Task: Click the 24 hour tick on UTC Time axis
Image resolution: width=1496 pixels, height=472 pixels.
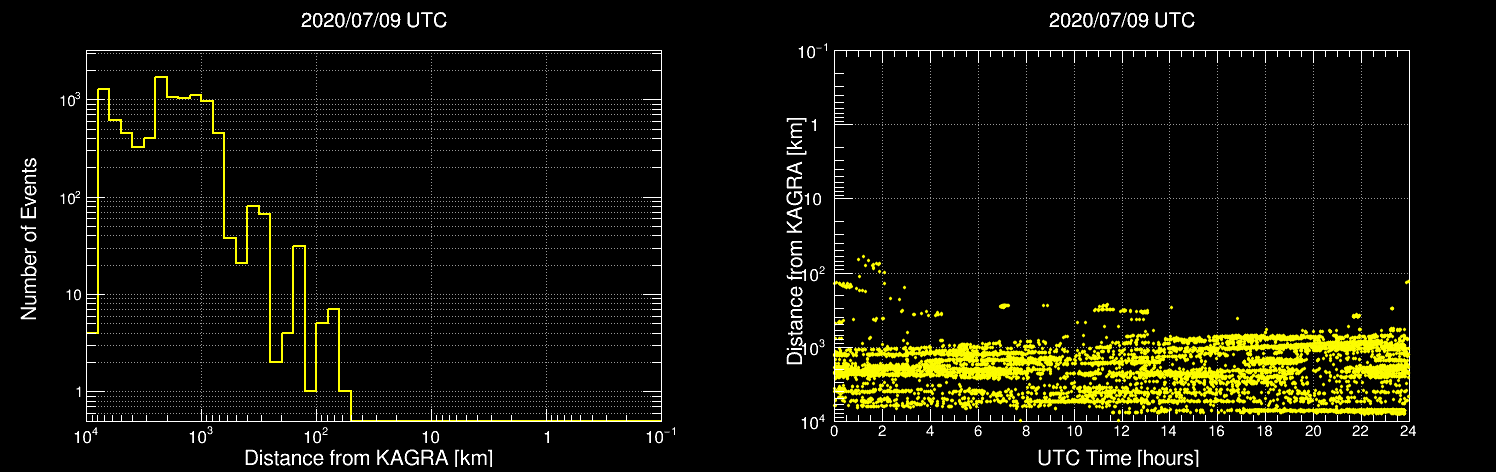Action: point(1408,433)
